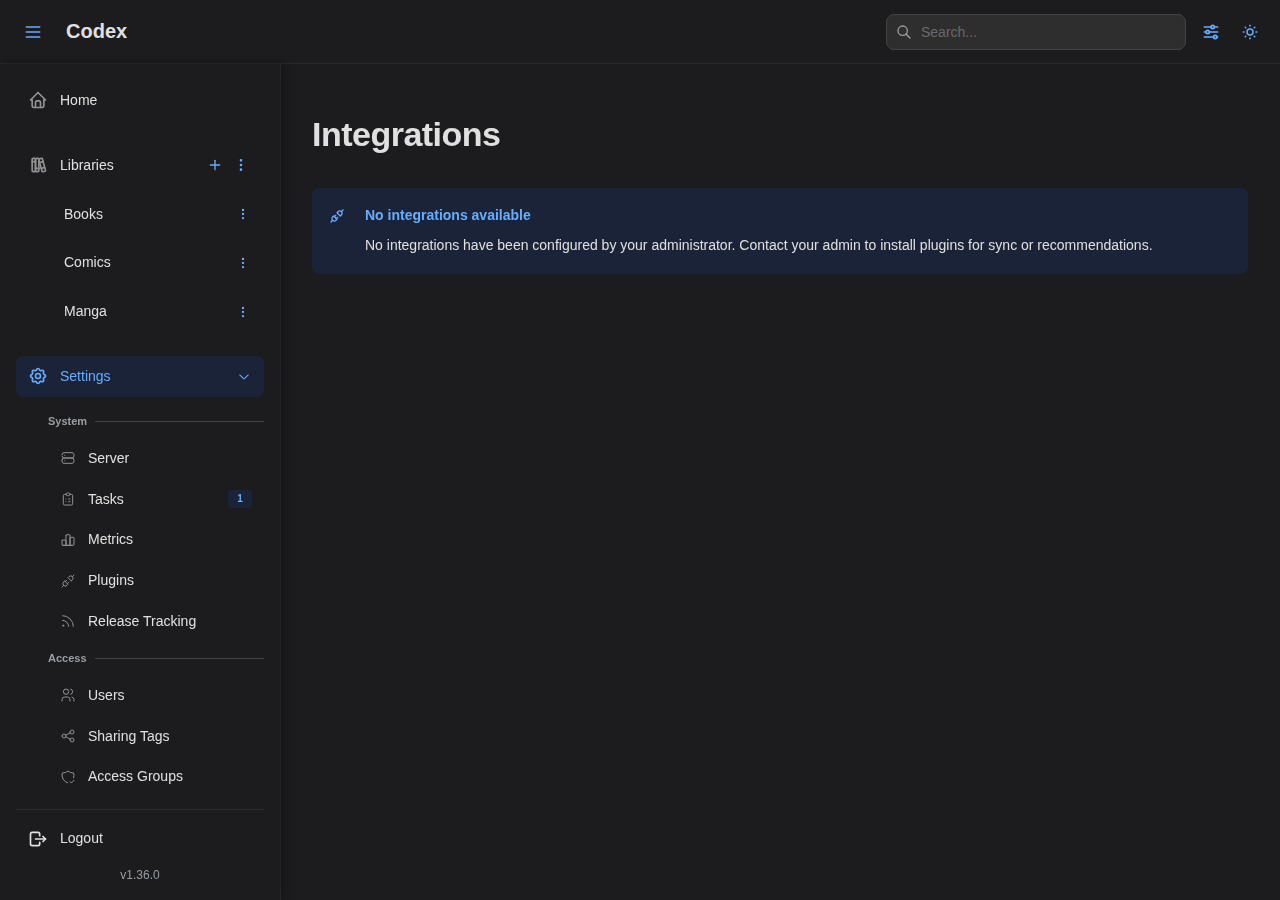
Task: Add a new library with plus icon
Action: click(x=215, y=165)
